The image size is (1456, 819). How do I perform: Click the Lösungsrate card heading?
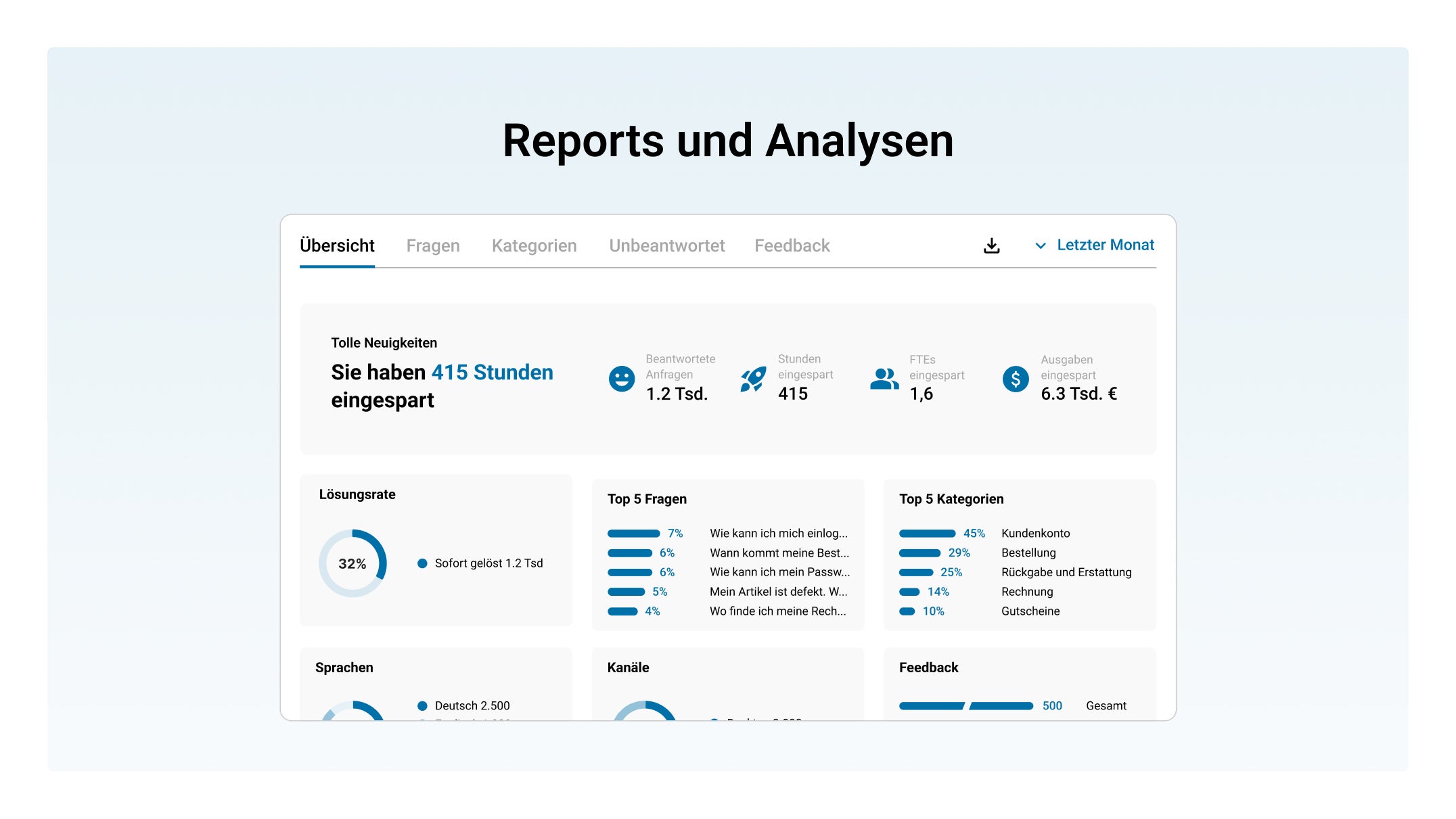(357, 494)
